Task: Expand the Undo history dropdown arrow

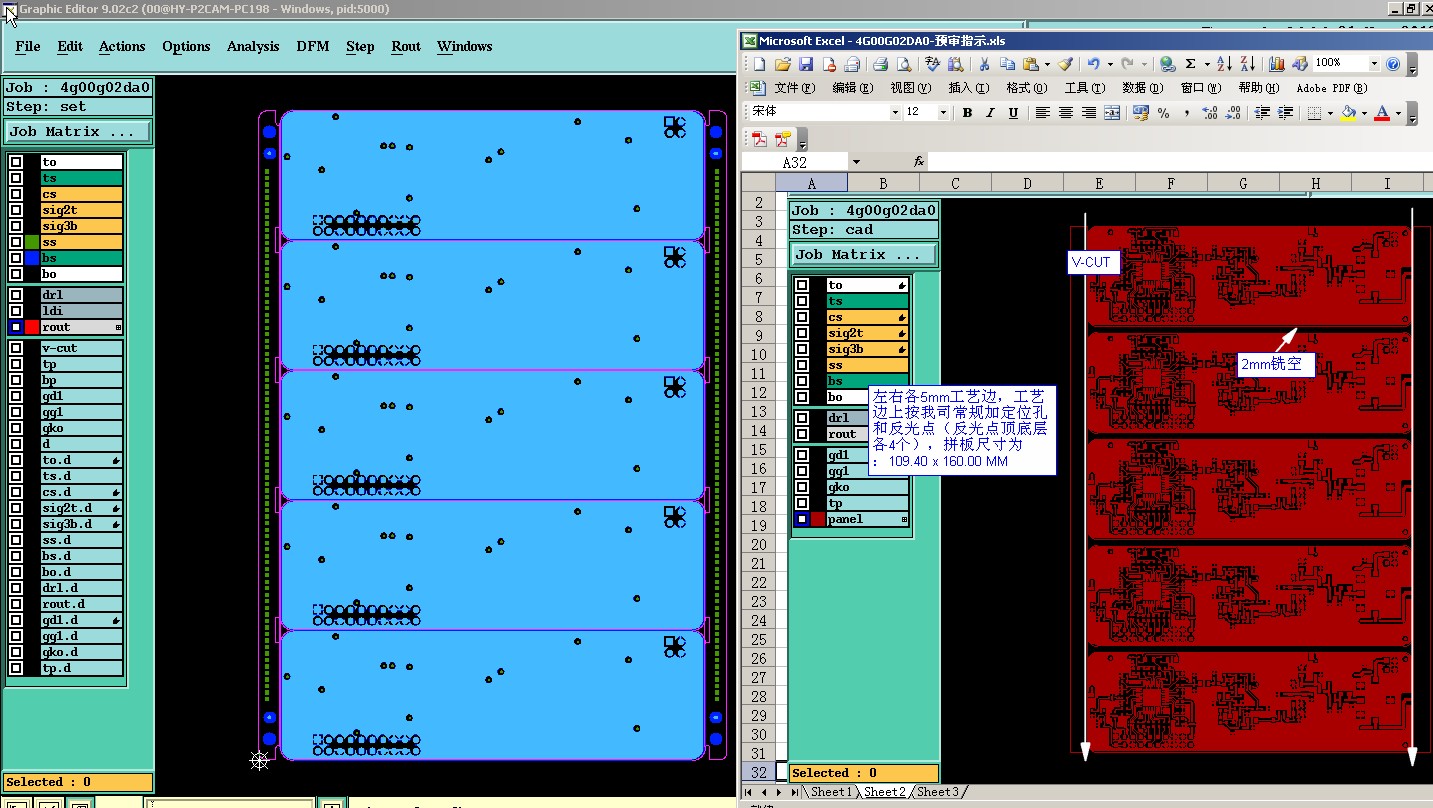Action: [1110, 64]
